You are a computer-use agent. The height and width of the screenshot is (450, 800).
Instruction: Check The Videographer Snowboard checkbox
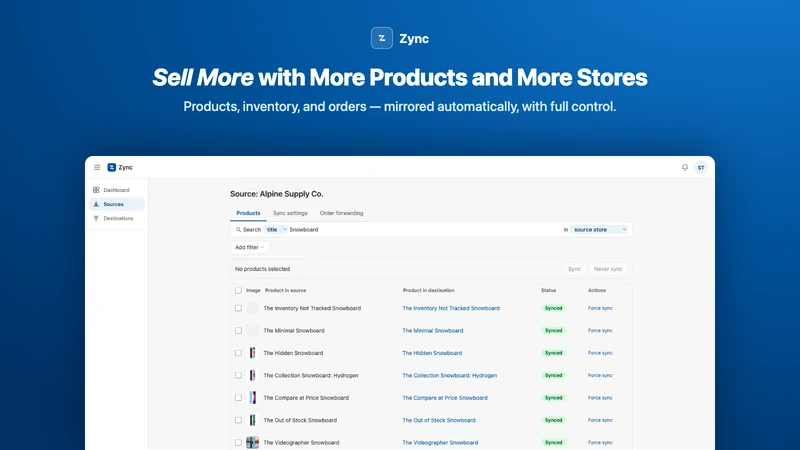238,442
